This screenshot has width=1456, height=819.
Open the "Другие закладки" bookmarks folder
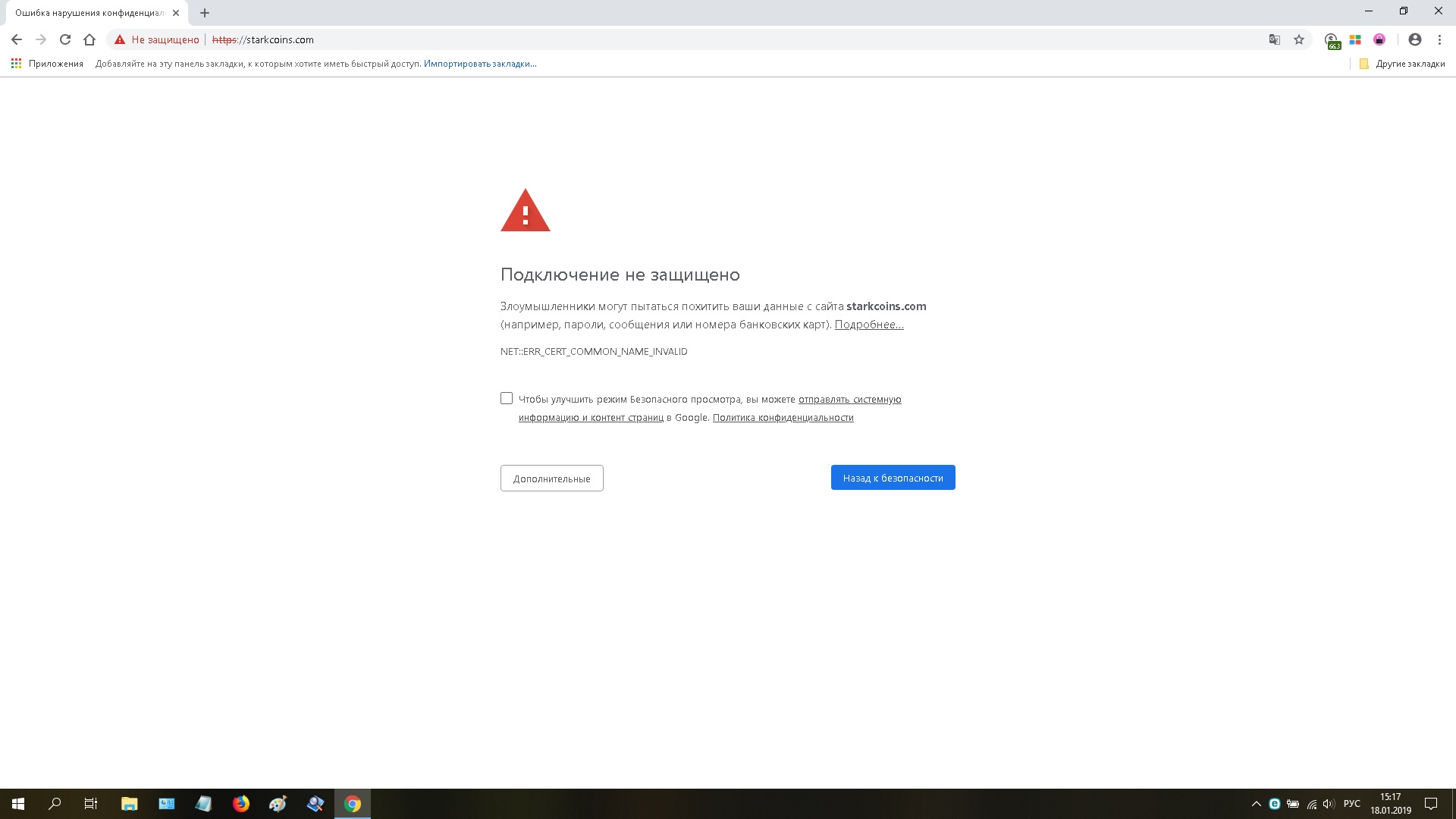point(1402,64)
